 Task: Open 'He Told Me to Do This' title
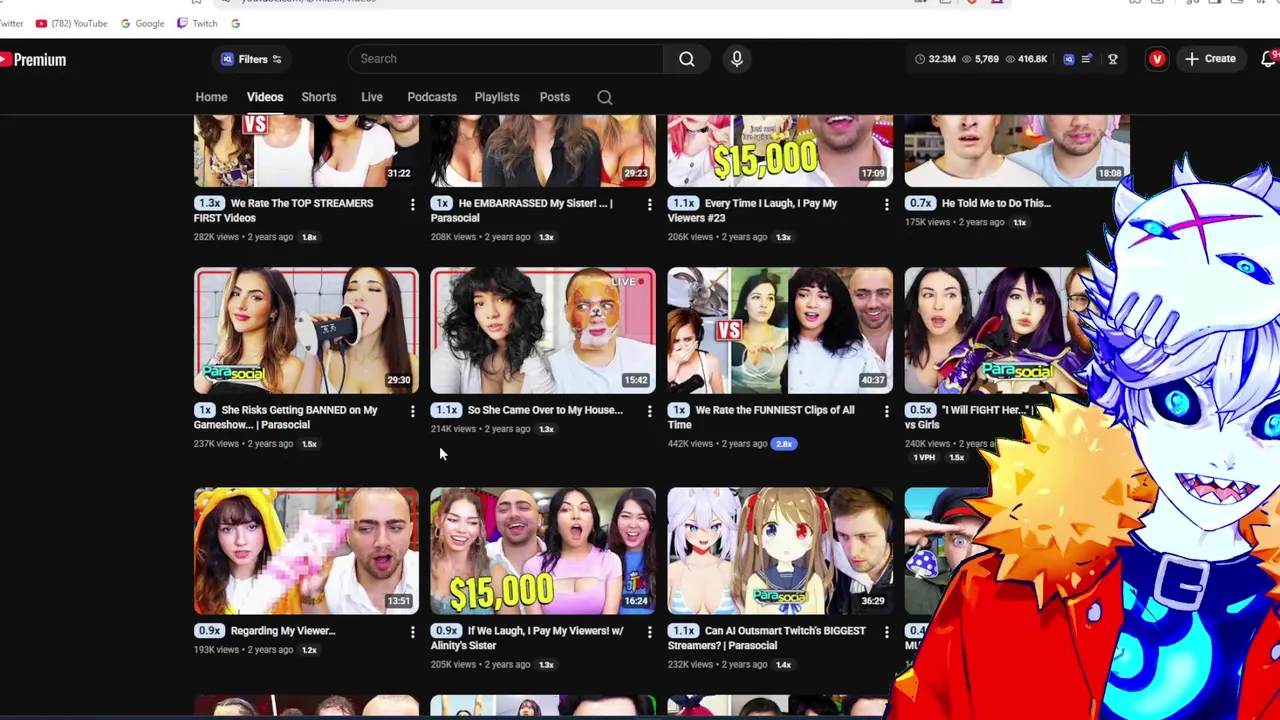click(996, 203)
